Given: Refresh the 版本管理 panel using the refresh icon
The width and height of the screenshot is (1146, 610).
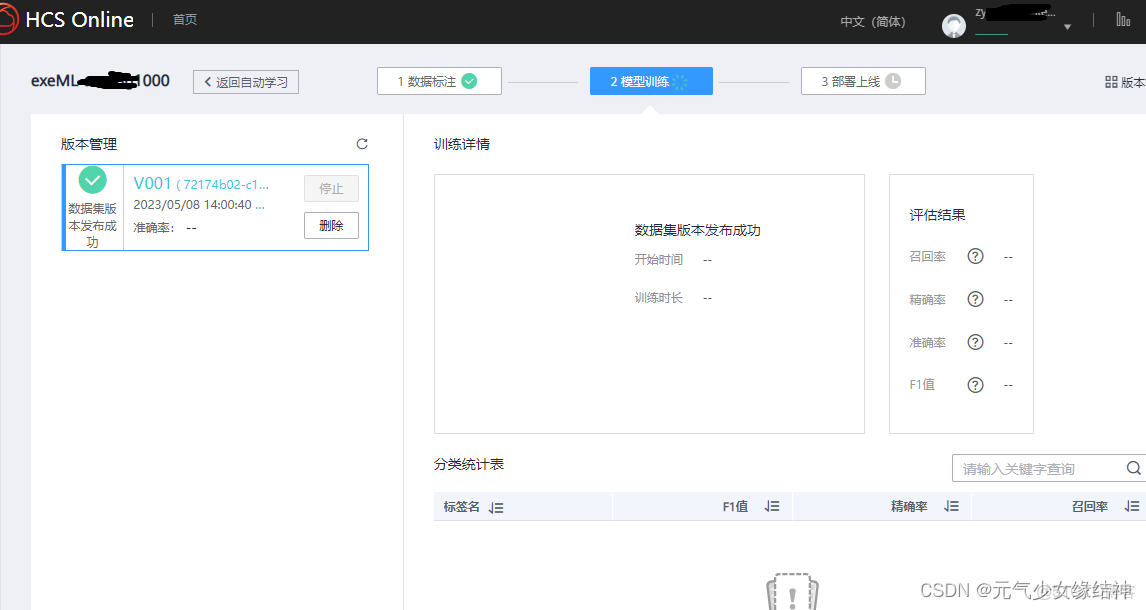Looking at the screenshot, I should (362, 143).
